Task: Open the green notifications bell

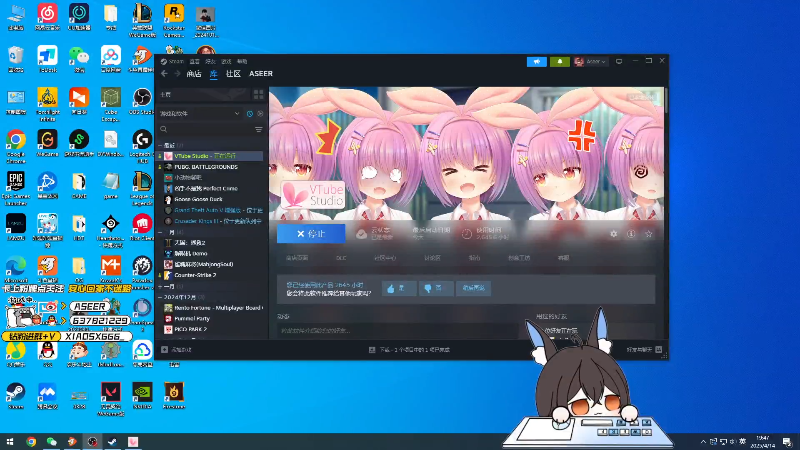Action: pos(560,62)
